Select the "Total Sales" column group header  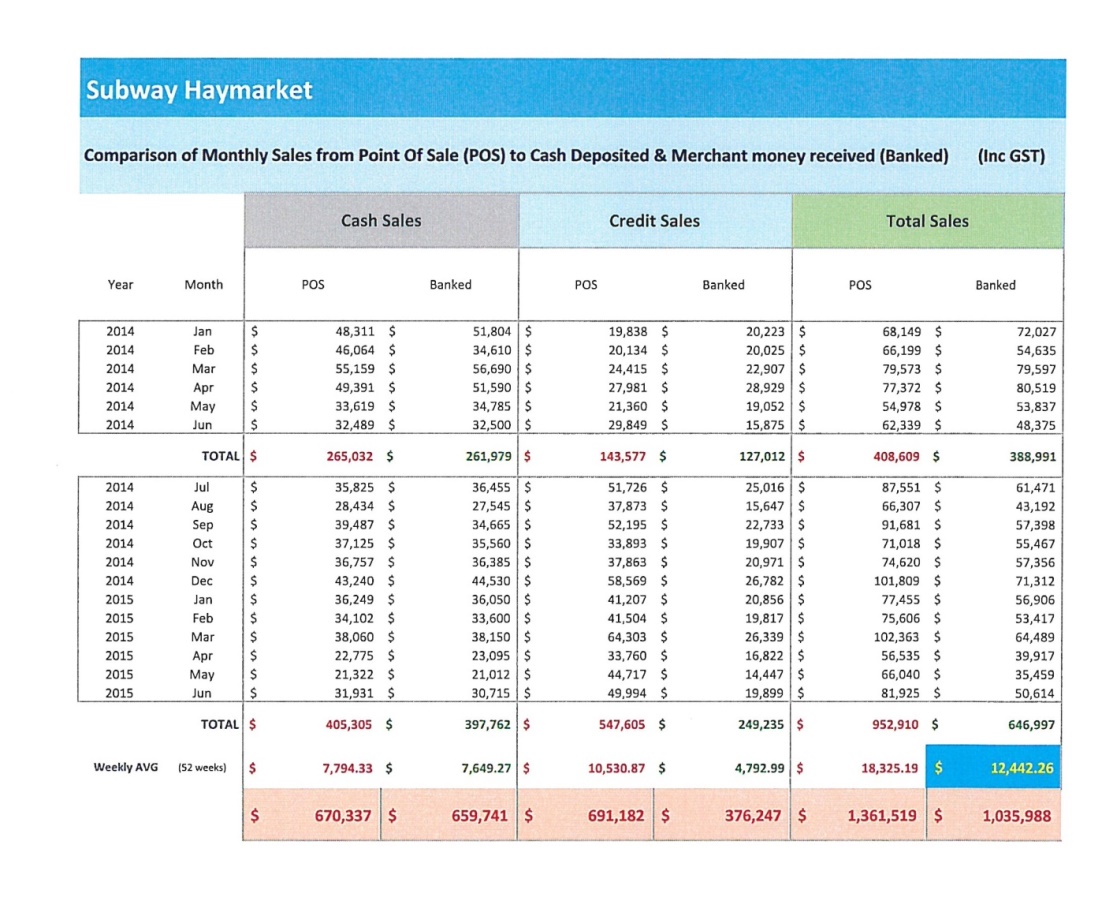[x=928, y=221]
